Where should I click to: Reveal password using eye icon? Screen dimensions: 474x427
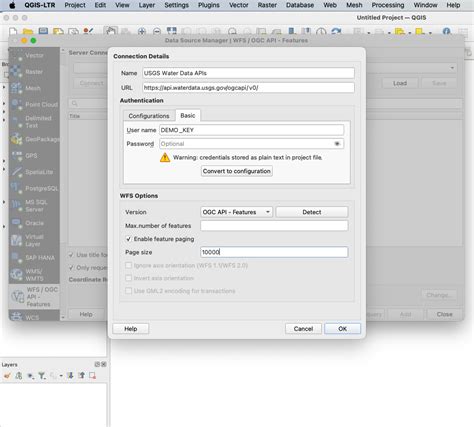pos(337,144)
